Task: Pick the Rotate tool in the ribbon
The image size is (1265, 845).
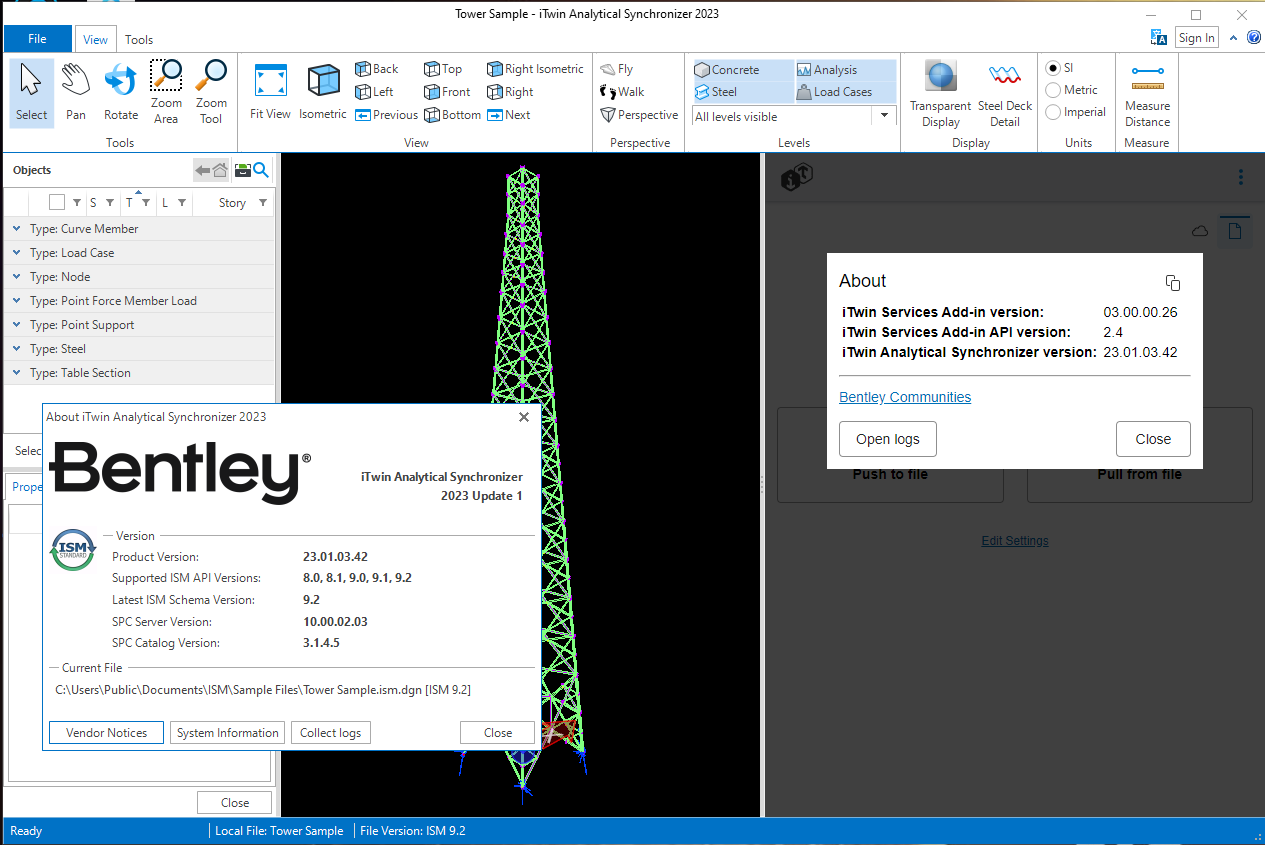Action: coord(121,92)
